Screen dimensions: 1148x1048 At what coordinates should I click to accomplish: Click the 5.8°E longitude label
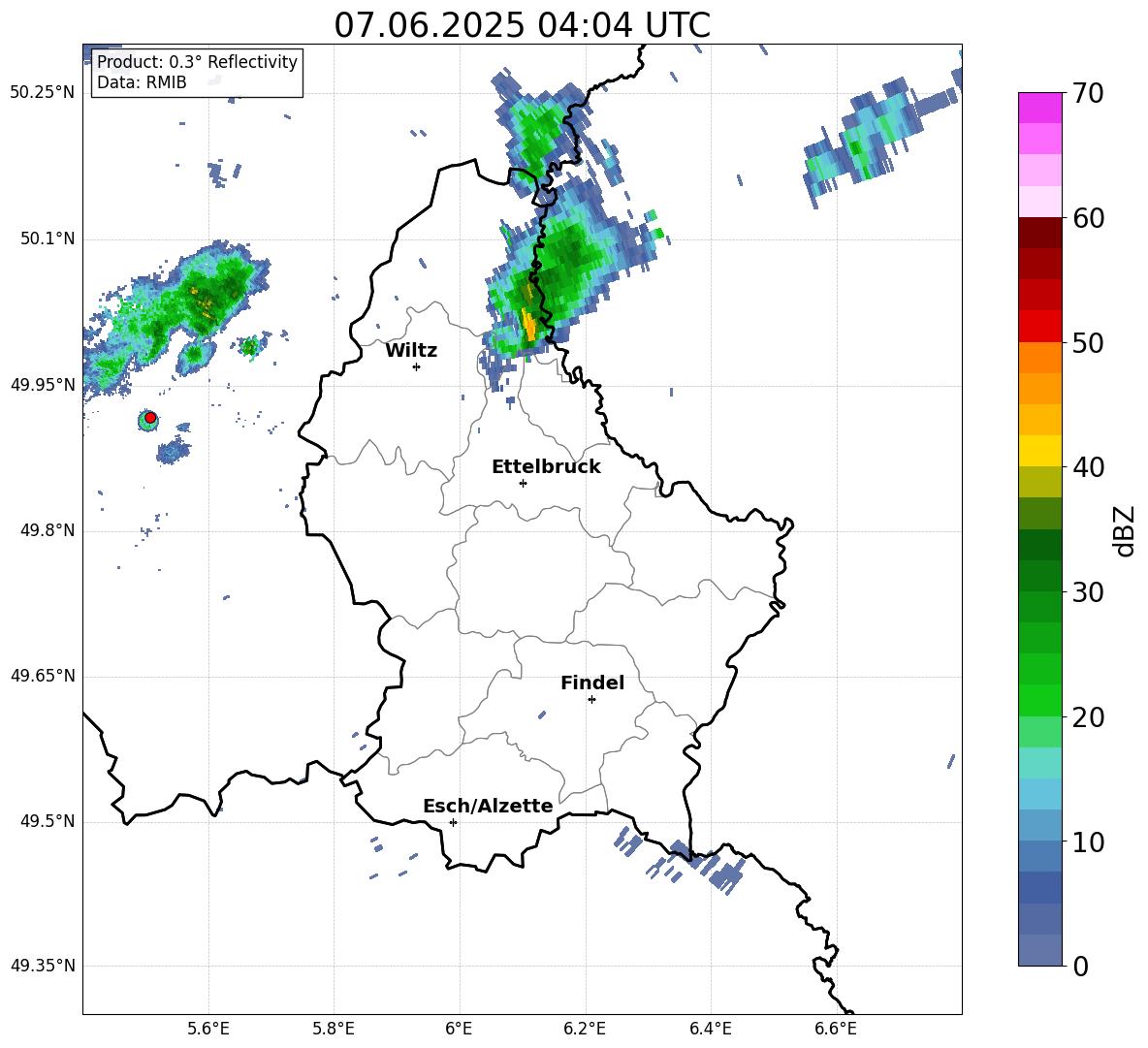334,1029
